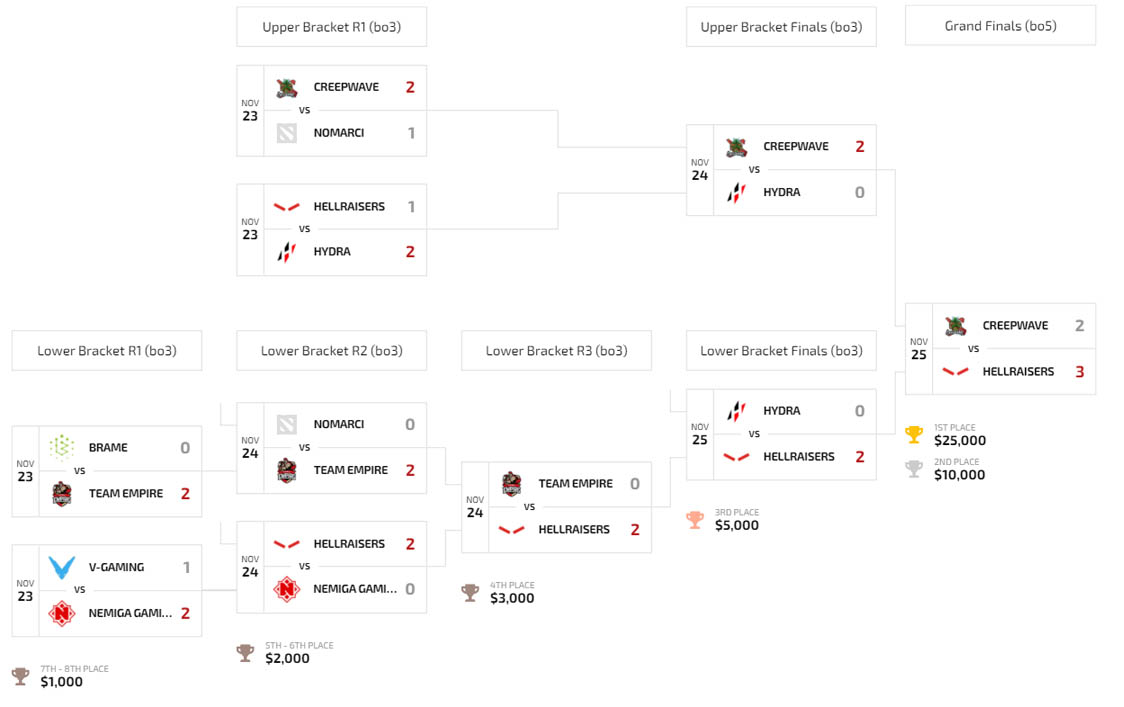Click Nomarci logo in Upper Bracket R1
Image resolution: width=1124 pixels, height=707 pixels.
287,133
